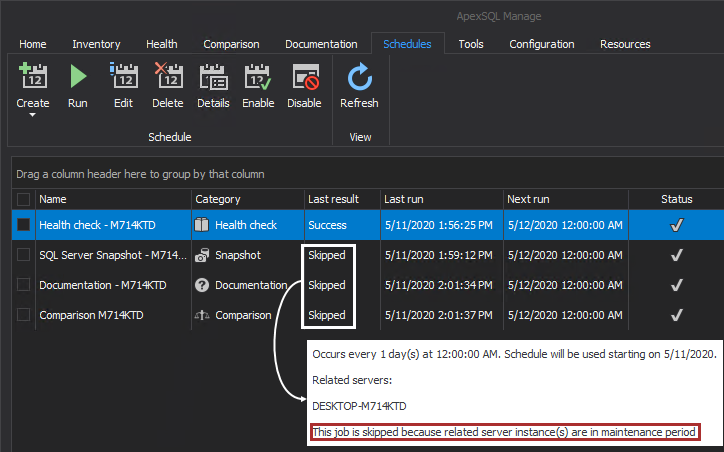Sort by the Category column header
Screen dimensions: 724x452
248,199
